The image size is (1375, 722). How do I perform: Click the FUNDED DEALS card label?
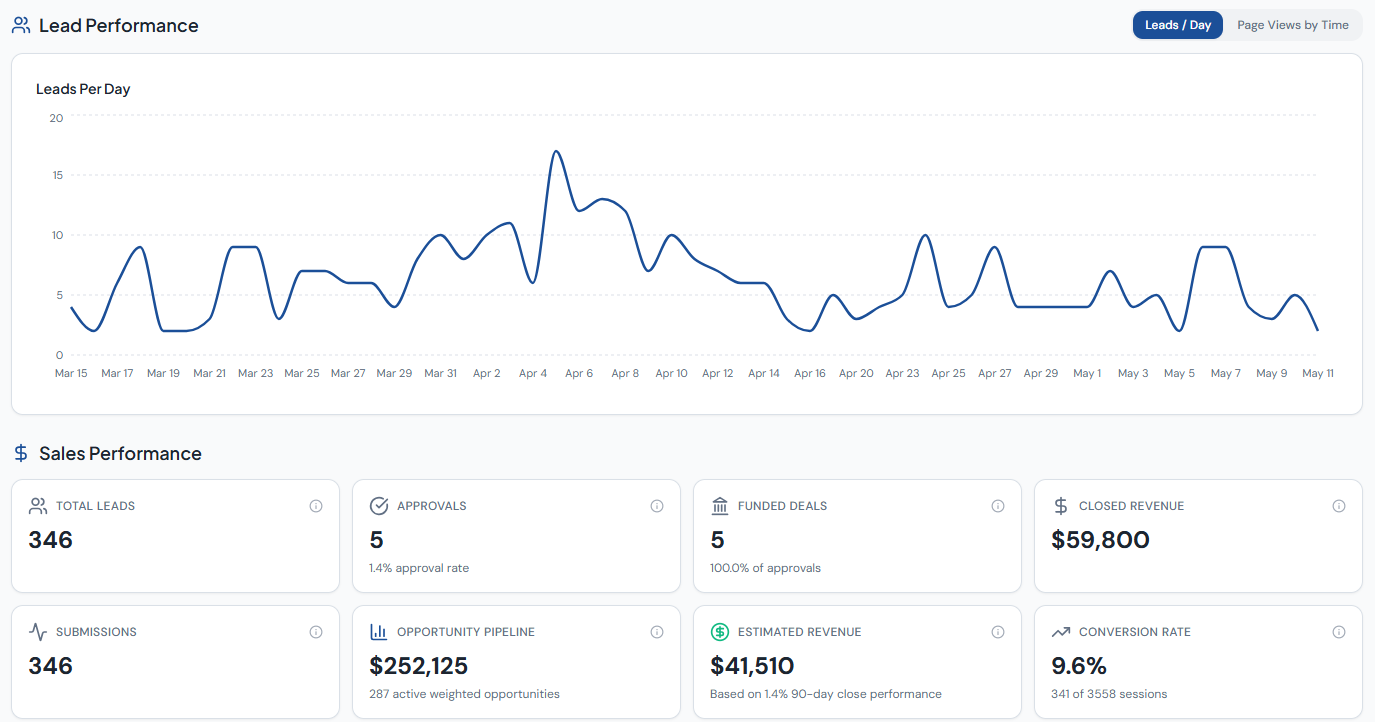coord(783,506)
